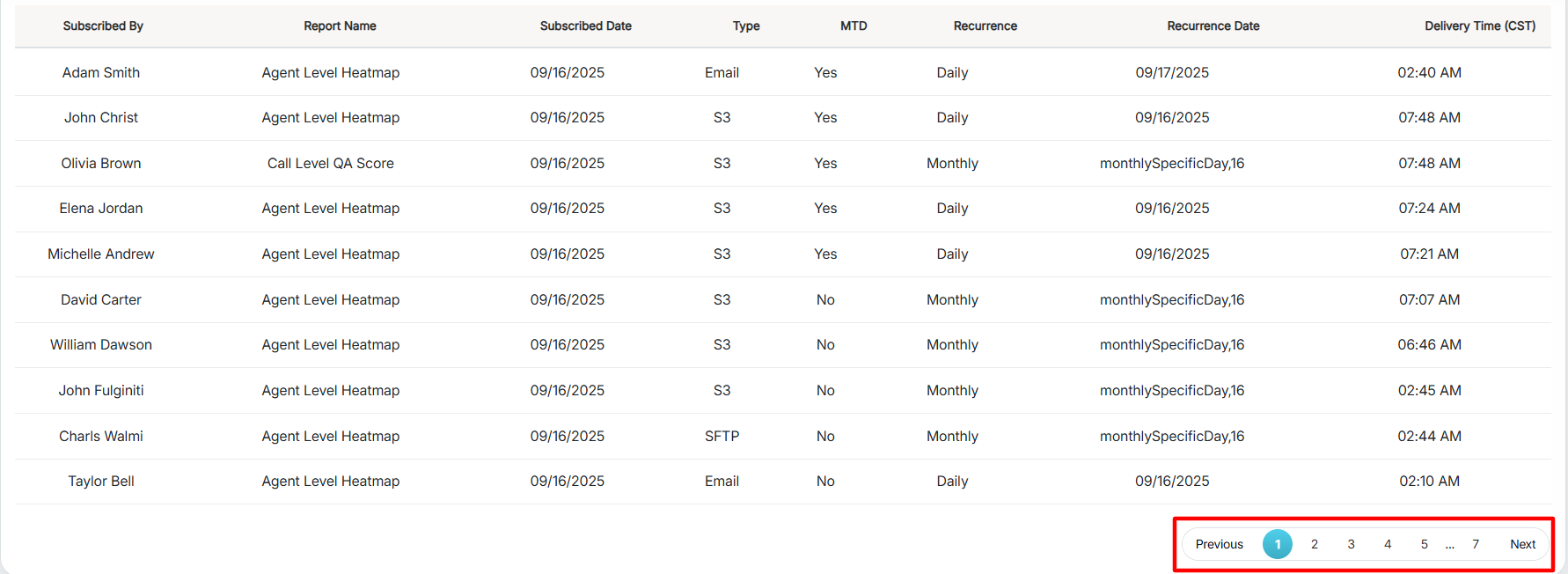The height and width of the screenshot is (574, 1568).
Task: Click Call Level QA Score report
Action: click(330, 164)
